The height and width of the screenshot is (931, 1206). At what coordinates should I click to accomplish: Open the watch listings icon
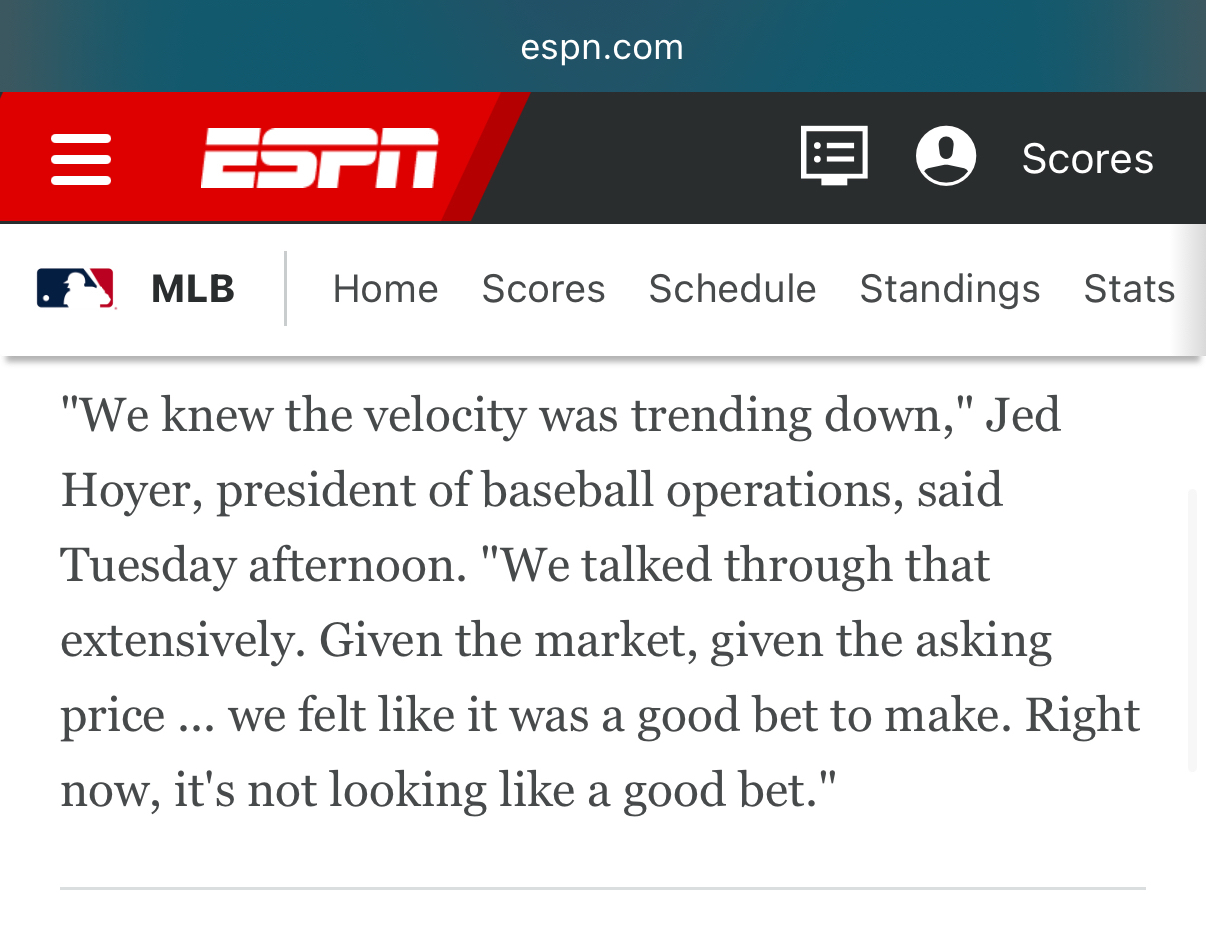[834, 156]
